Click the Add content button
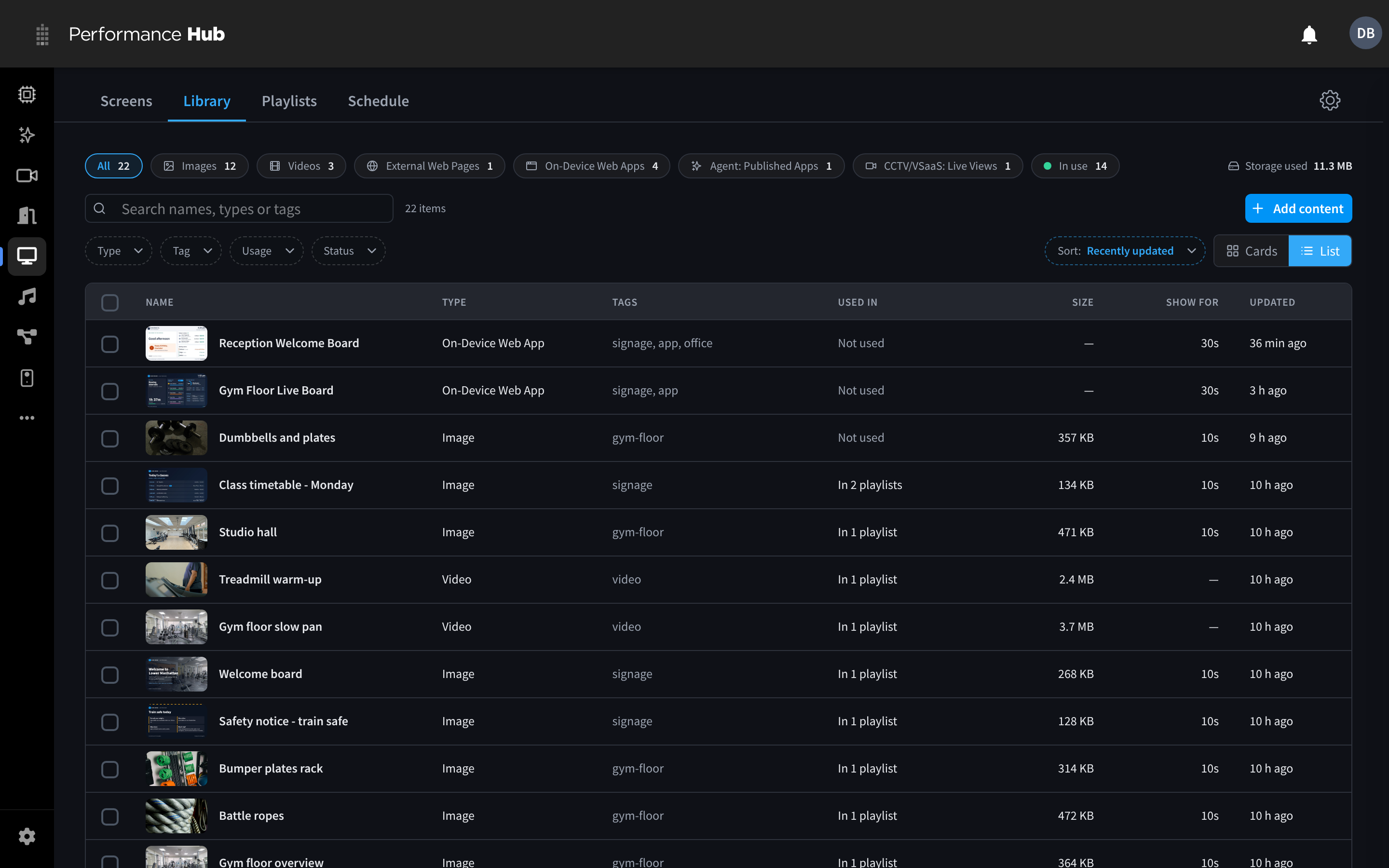Image resolution: width=1389 pixels, height=868 pixels. [x=1298, y=208]
